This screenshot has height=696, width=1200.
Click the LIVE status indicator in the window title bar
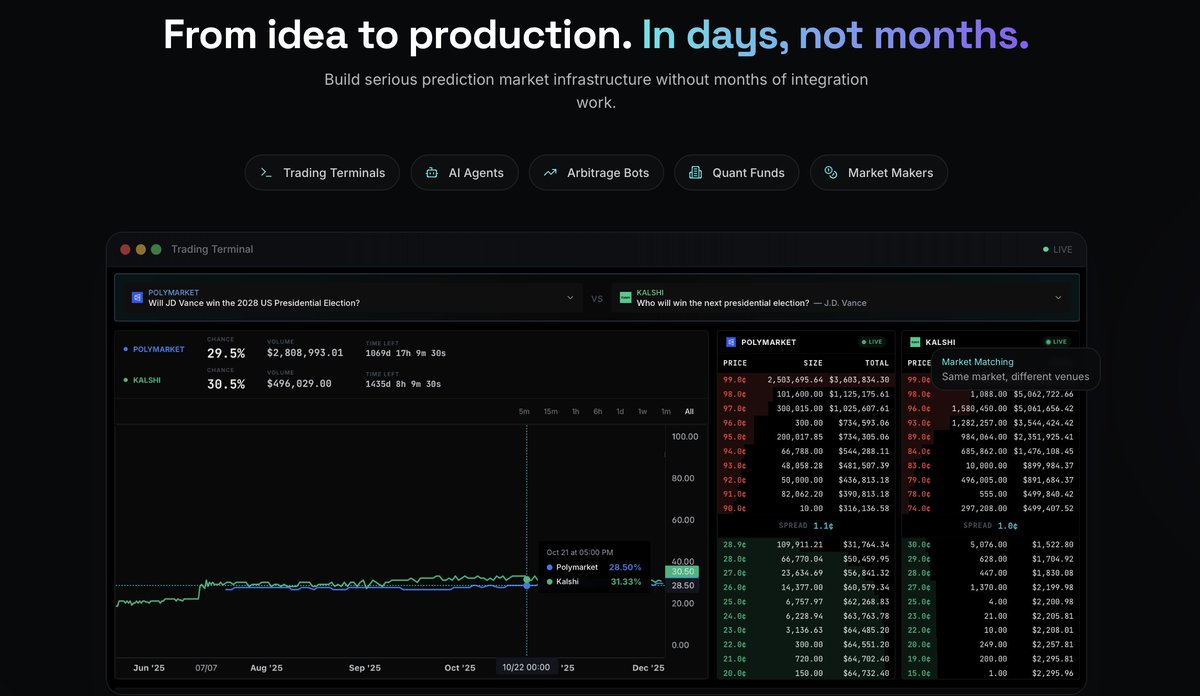coord(1057,249)
